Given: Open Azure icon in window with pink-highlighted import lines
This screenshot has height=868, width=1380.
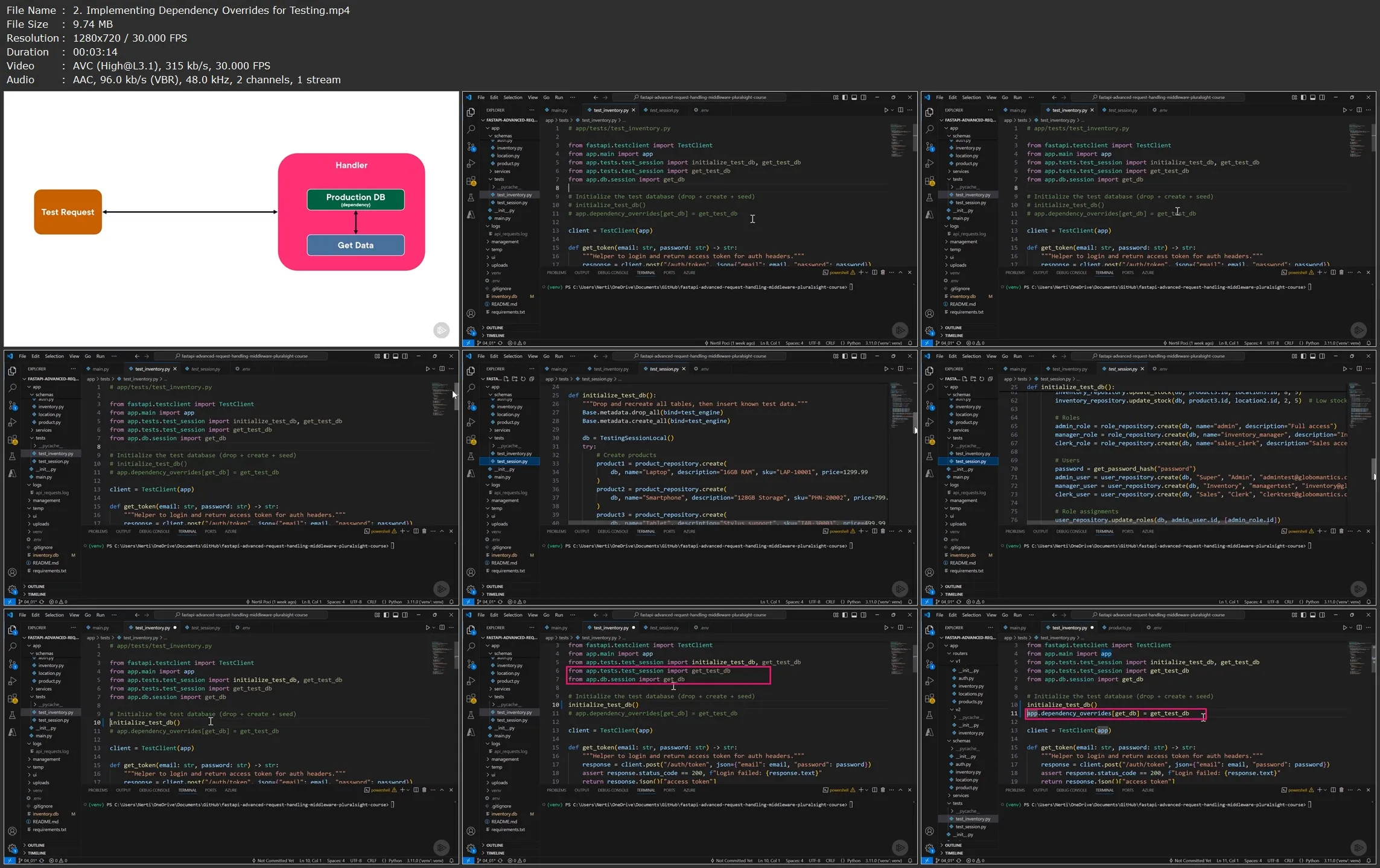Looking at the screenshot, I should click(471, 732).
